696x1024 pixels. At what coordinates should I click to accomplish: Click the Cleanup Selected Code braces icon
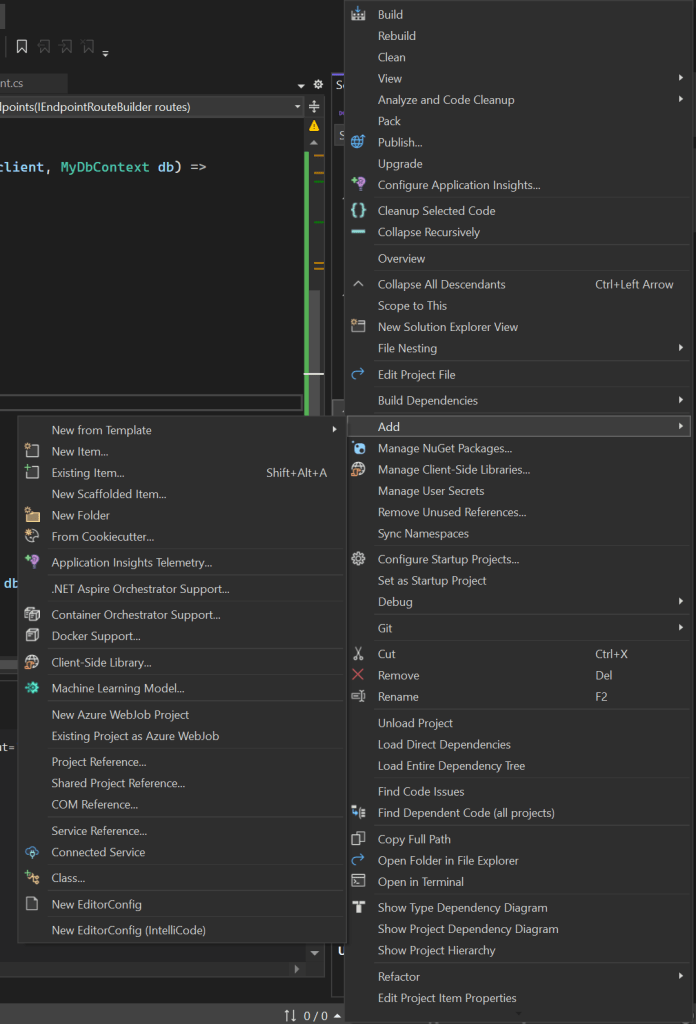point(358,210)
